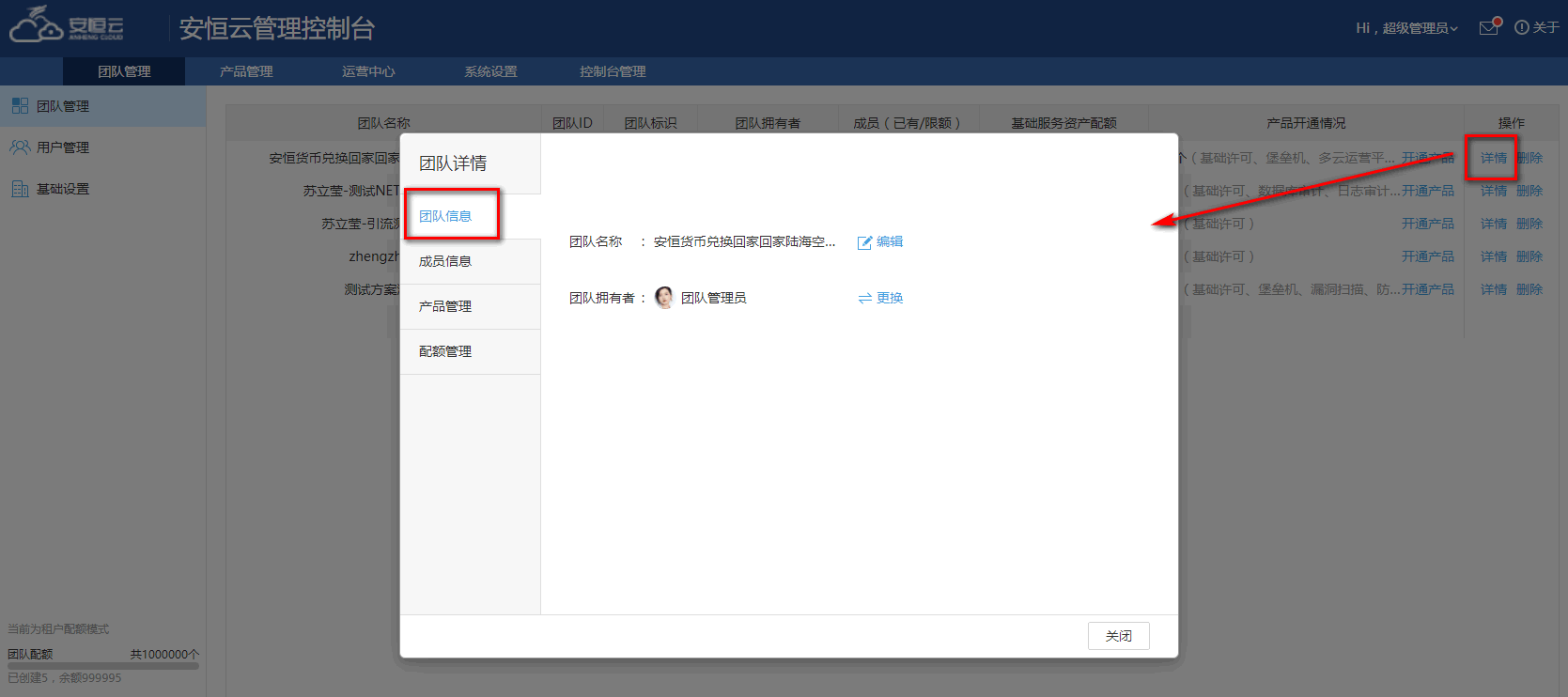Click 删除 in the first team row
1568x697 pixels.
(x=1529, y=158)
